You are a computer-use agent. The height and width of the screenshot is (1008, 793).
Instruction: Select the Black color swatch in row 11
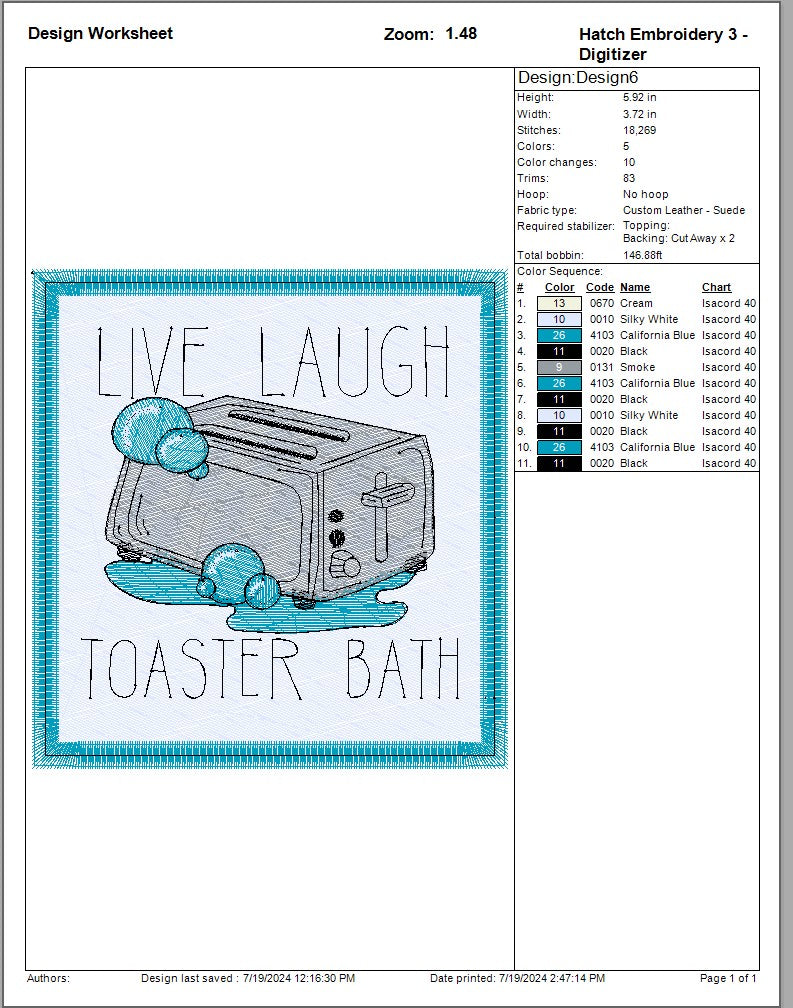559,463
